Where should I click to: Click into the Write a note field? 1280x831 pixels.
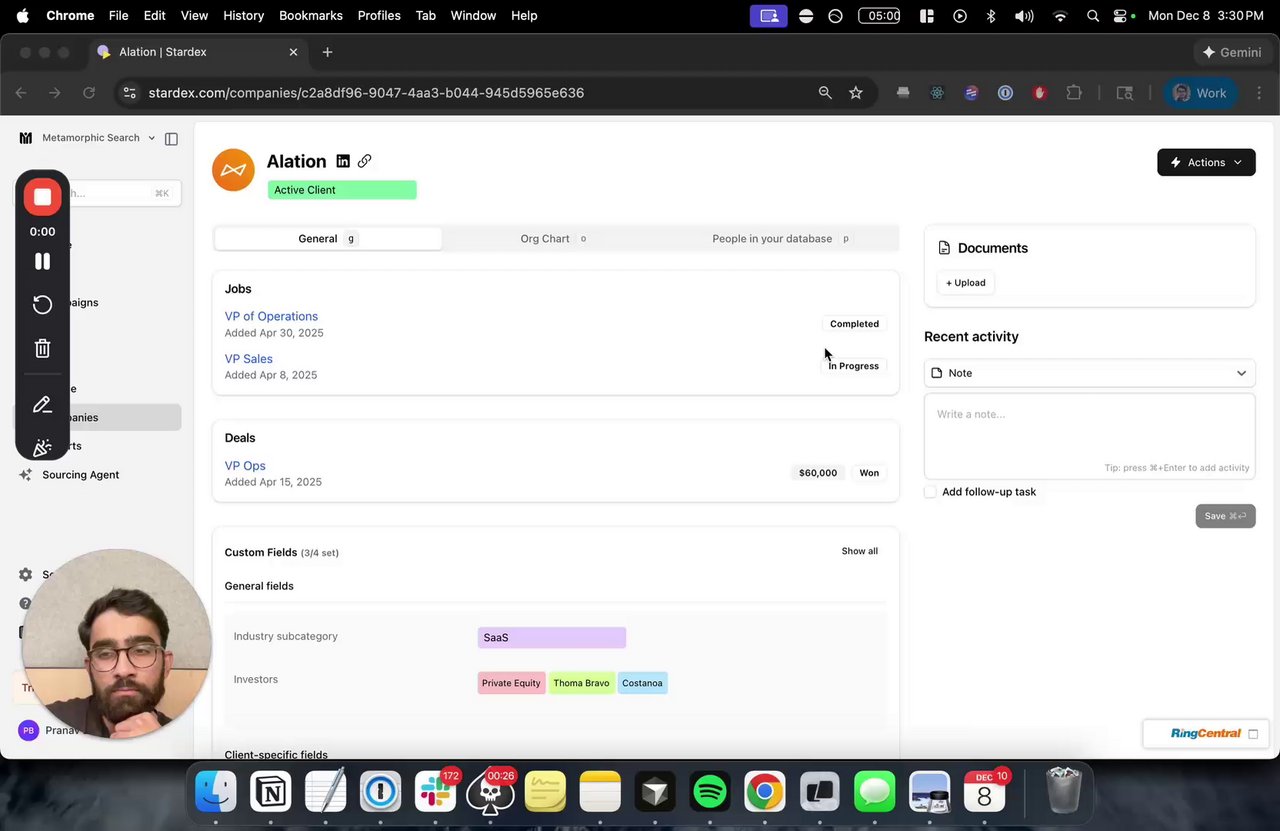click(x=1089, y=435)
